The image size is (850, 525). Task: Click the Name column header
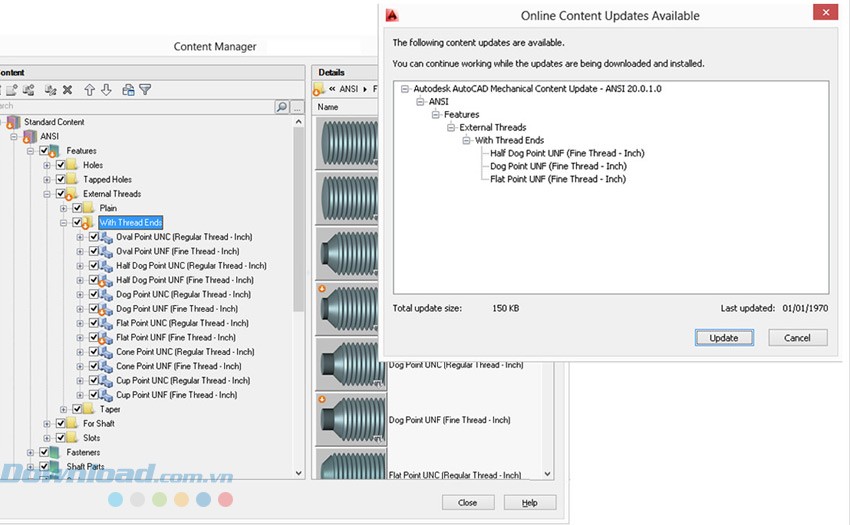coord(328,107)
